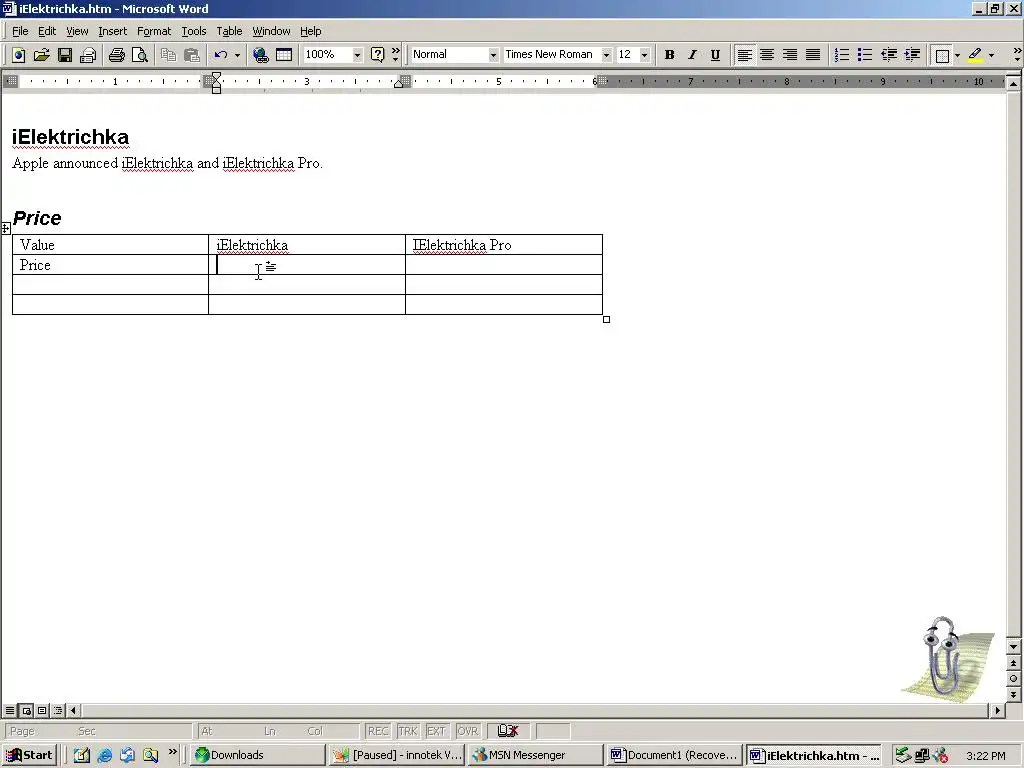Open the Font dropdown showing Times New Roman
This screenshot has height=768, width=1024.
click(x=606, y=55)
